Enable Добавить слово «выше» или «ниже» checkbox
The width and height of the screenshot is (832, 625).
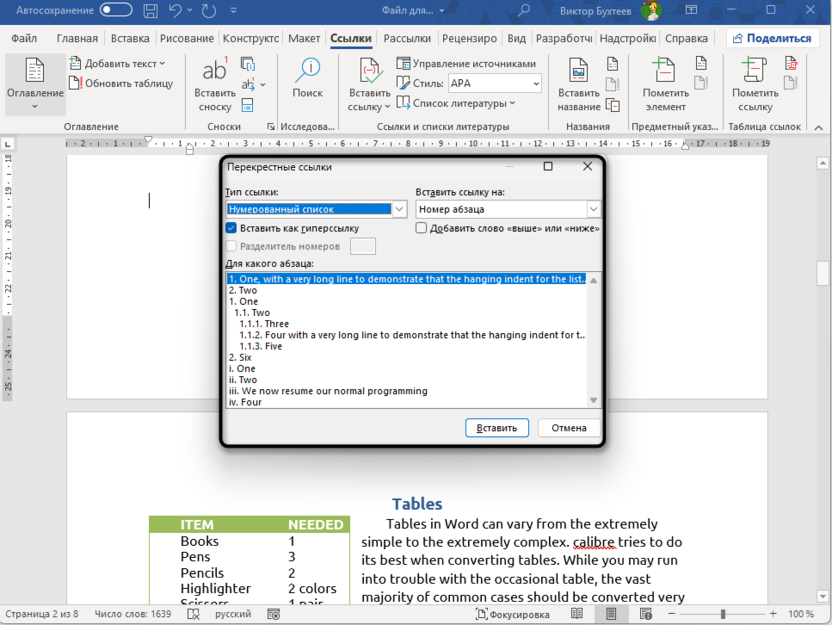click(422, 228)
